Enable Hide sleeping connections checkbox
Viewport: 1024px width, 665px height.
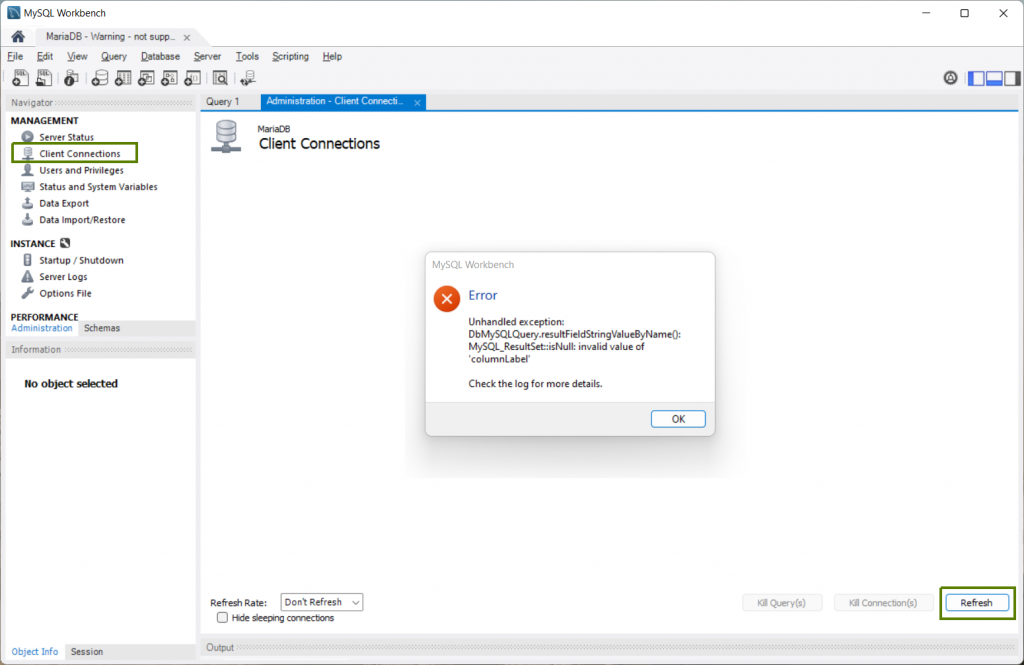click(x=223, y=617)
